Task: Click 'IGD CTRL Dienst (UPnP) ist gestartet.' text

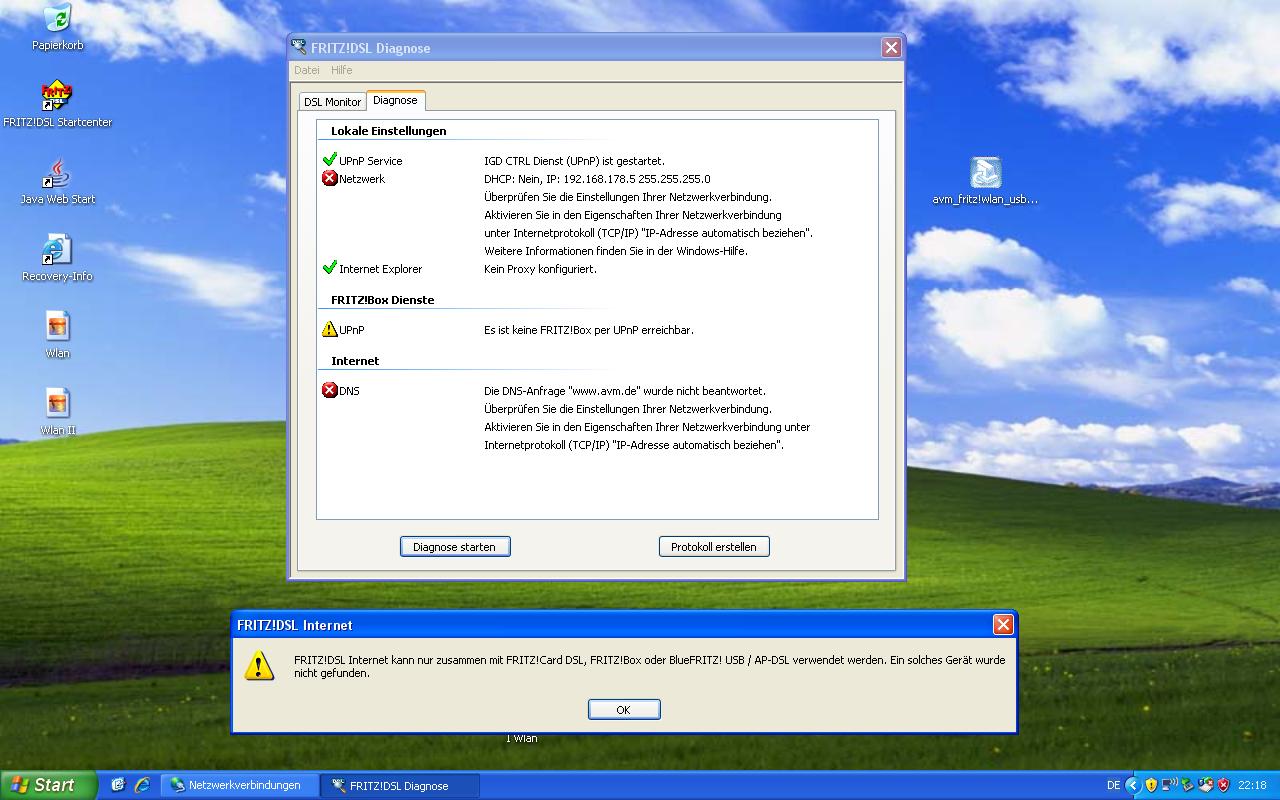Action: 574,161
